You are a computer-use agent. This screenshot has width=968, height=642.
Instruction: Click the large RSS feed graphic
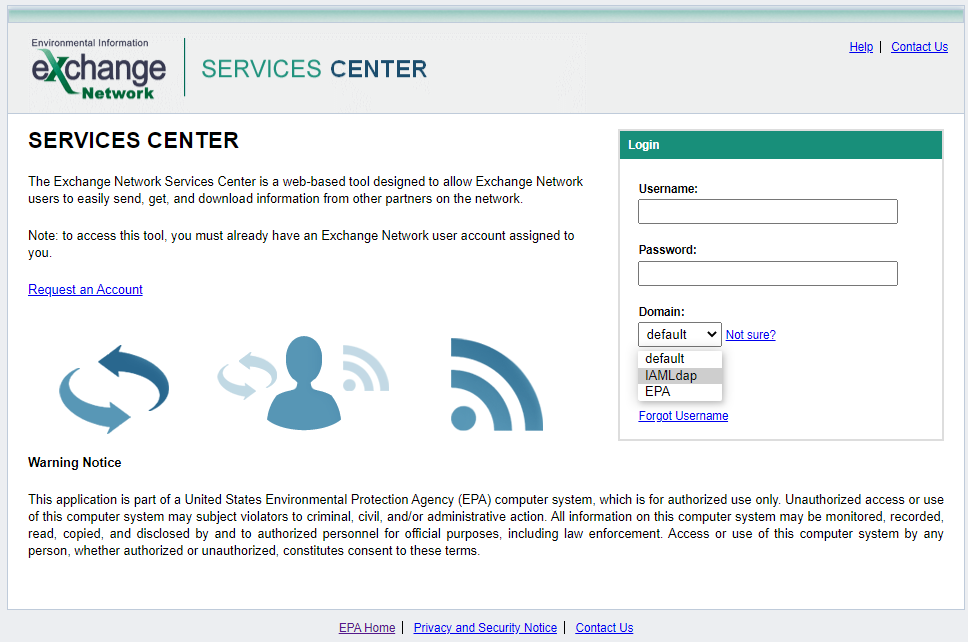coord(496,384)
